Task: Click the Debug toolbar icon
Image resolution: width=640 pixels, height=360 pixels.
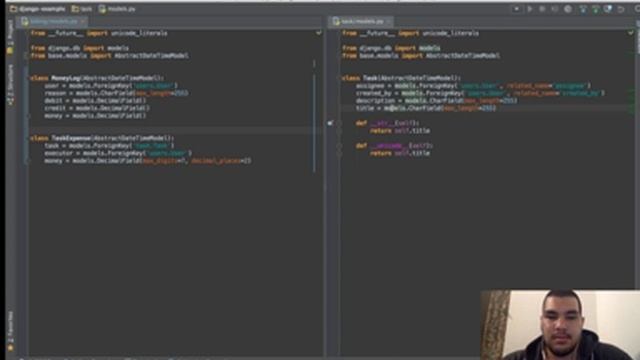Action: tap(542, 9)
